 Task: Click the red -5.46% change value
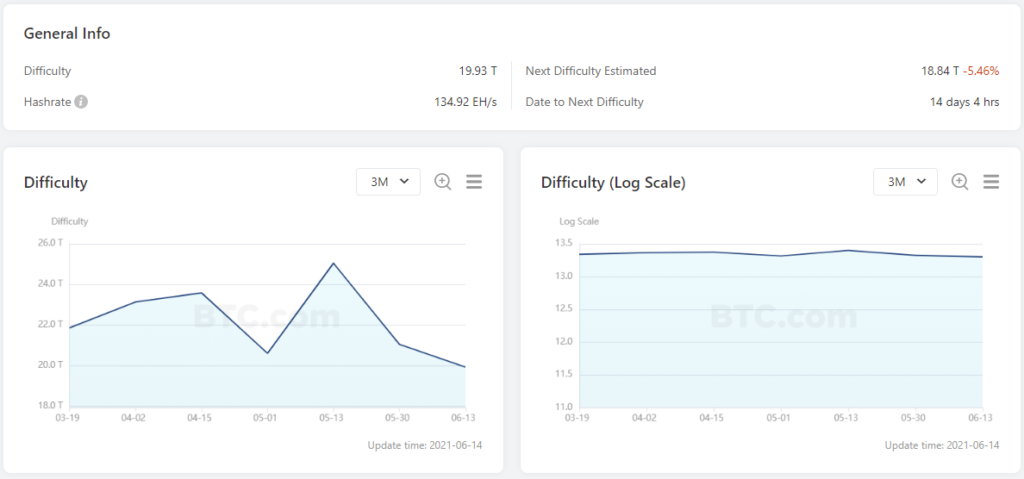pos(982,71)
